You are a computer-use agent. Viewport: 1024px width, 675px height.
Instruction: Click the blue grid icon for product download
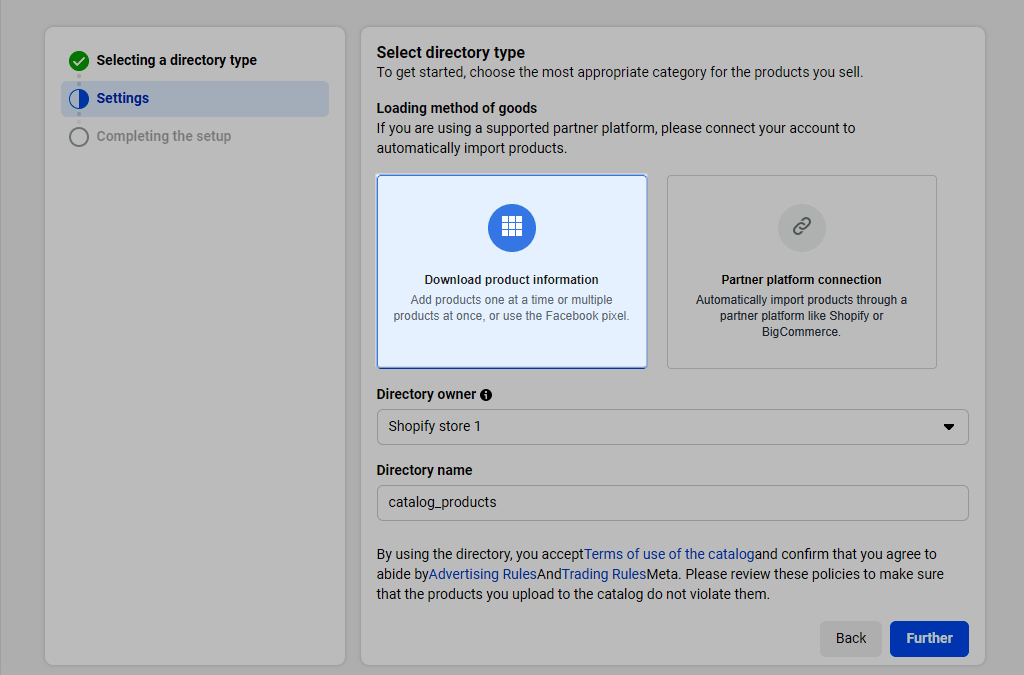tap(512, 227)
